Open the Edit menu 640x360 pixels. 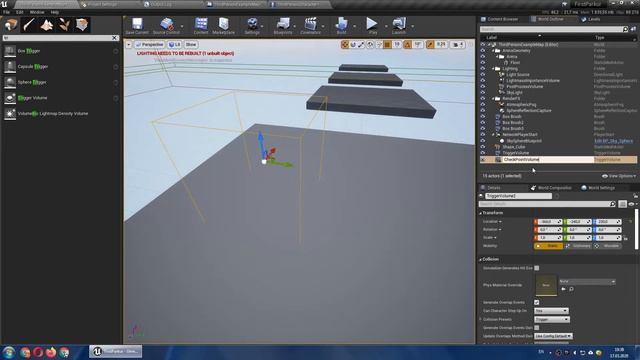click(x=20, y=12)
